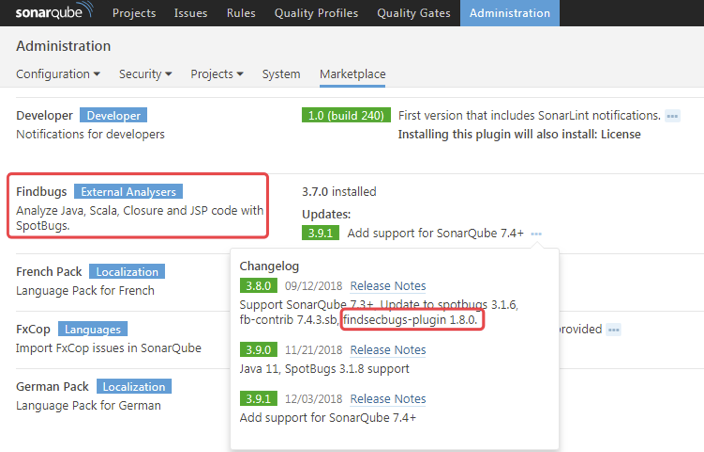Expand the Configuration dropdown
The height and width of the screenshot is (452, 704).
pos(58,74)
